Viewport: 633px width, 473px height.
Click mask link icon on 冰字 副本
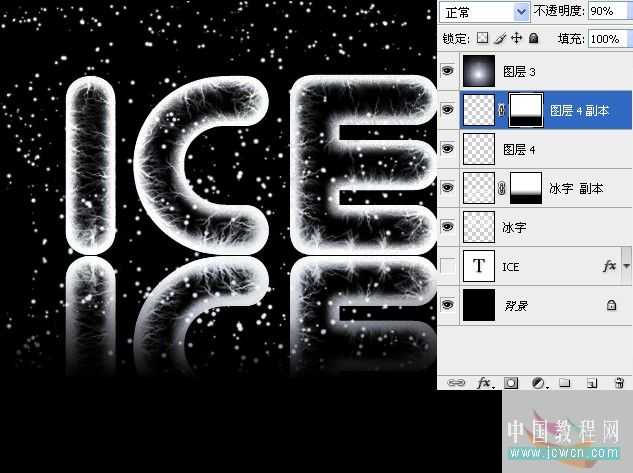502,188
